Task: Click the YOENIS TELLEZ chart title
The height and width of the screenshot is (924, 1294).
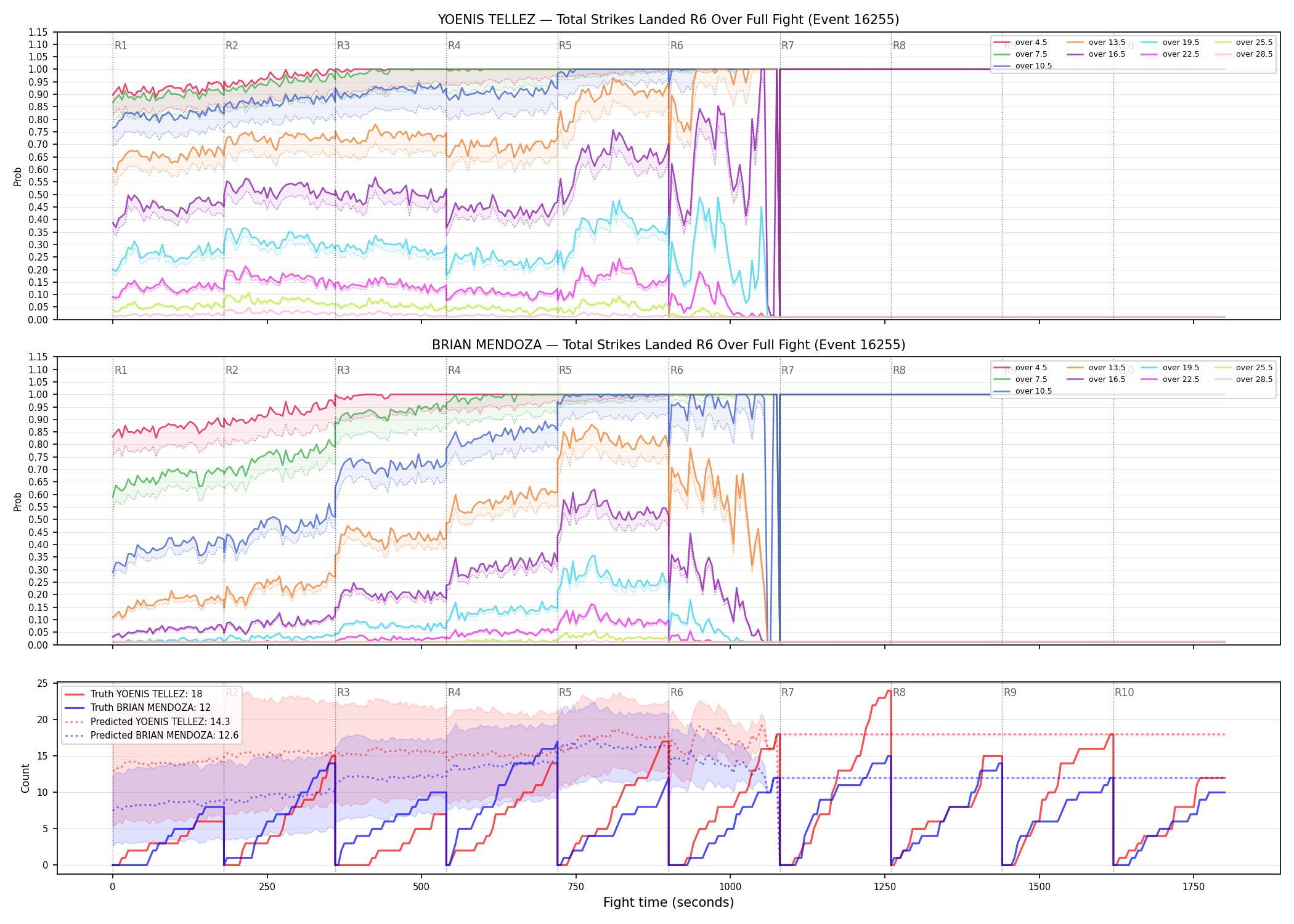Action: (669, 20)
